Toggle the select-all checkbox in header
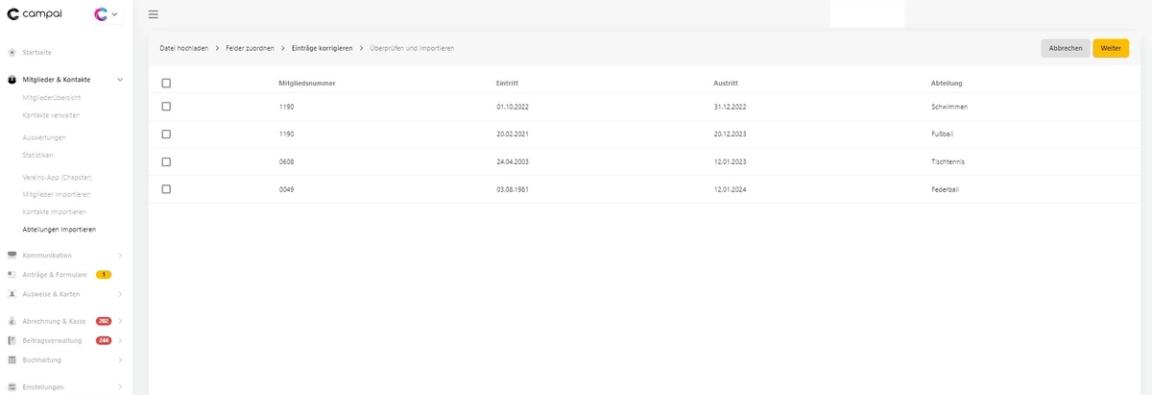Viewport: 1152px width, 395px height. (x=166, y=83)
